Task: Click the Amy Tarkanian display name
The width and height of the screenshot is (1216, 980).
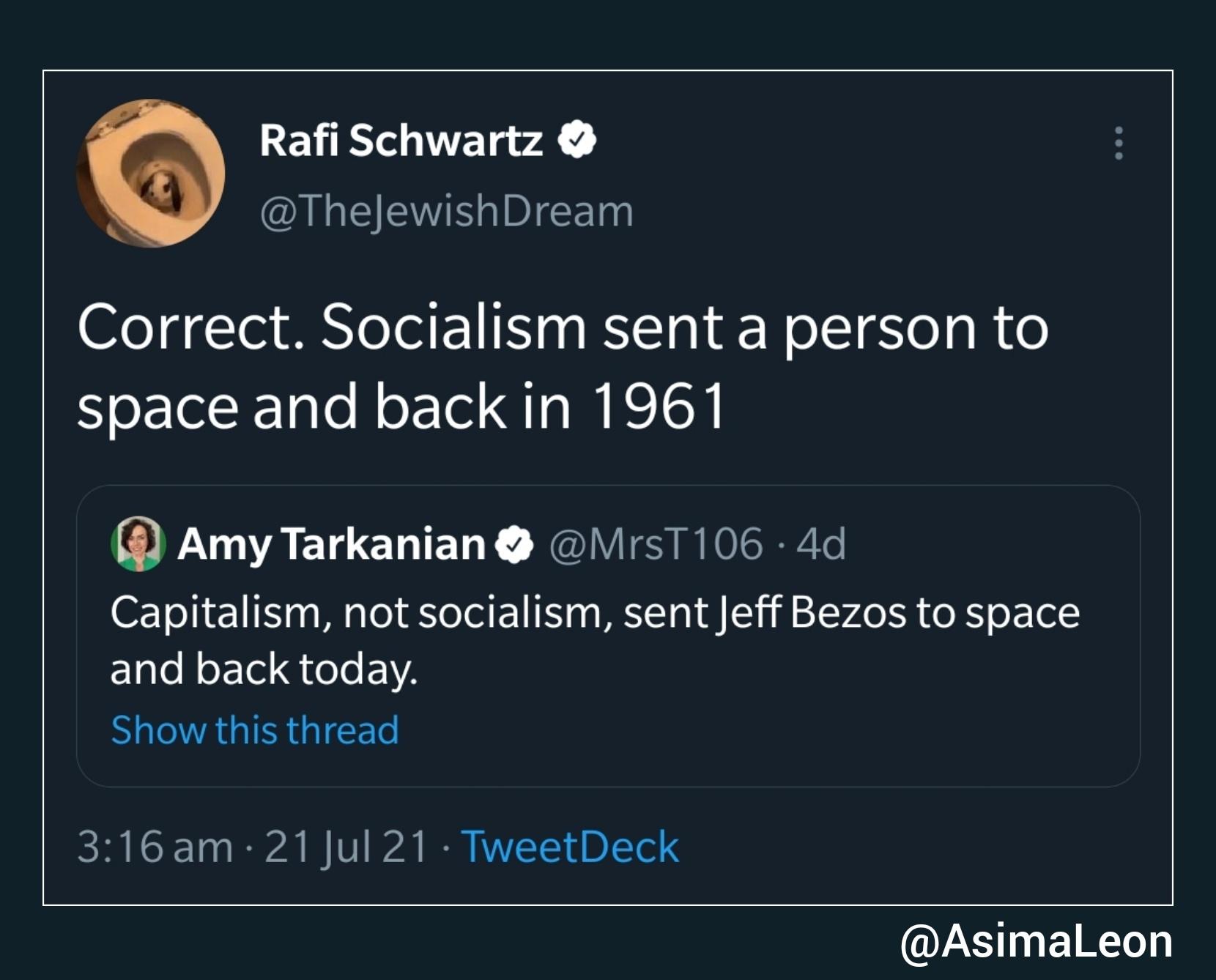Action: pos(331,544)
